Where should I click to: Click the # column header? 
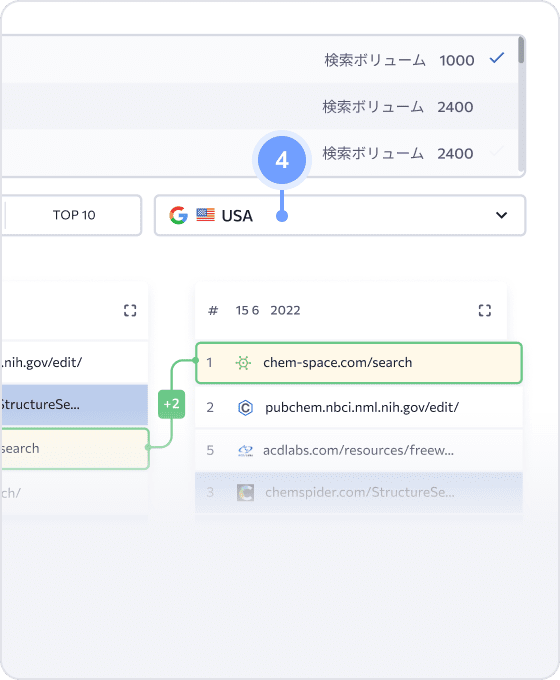point(213,311)
